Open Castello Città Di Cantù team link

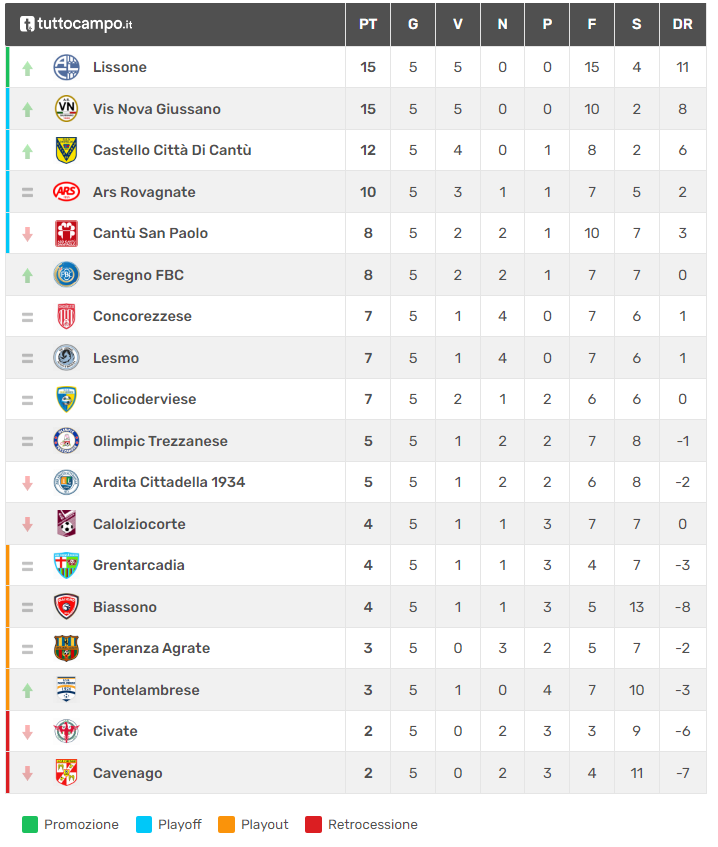click(171, 150)
